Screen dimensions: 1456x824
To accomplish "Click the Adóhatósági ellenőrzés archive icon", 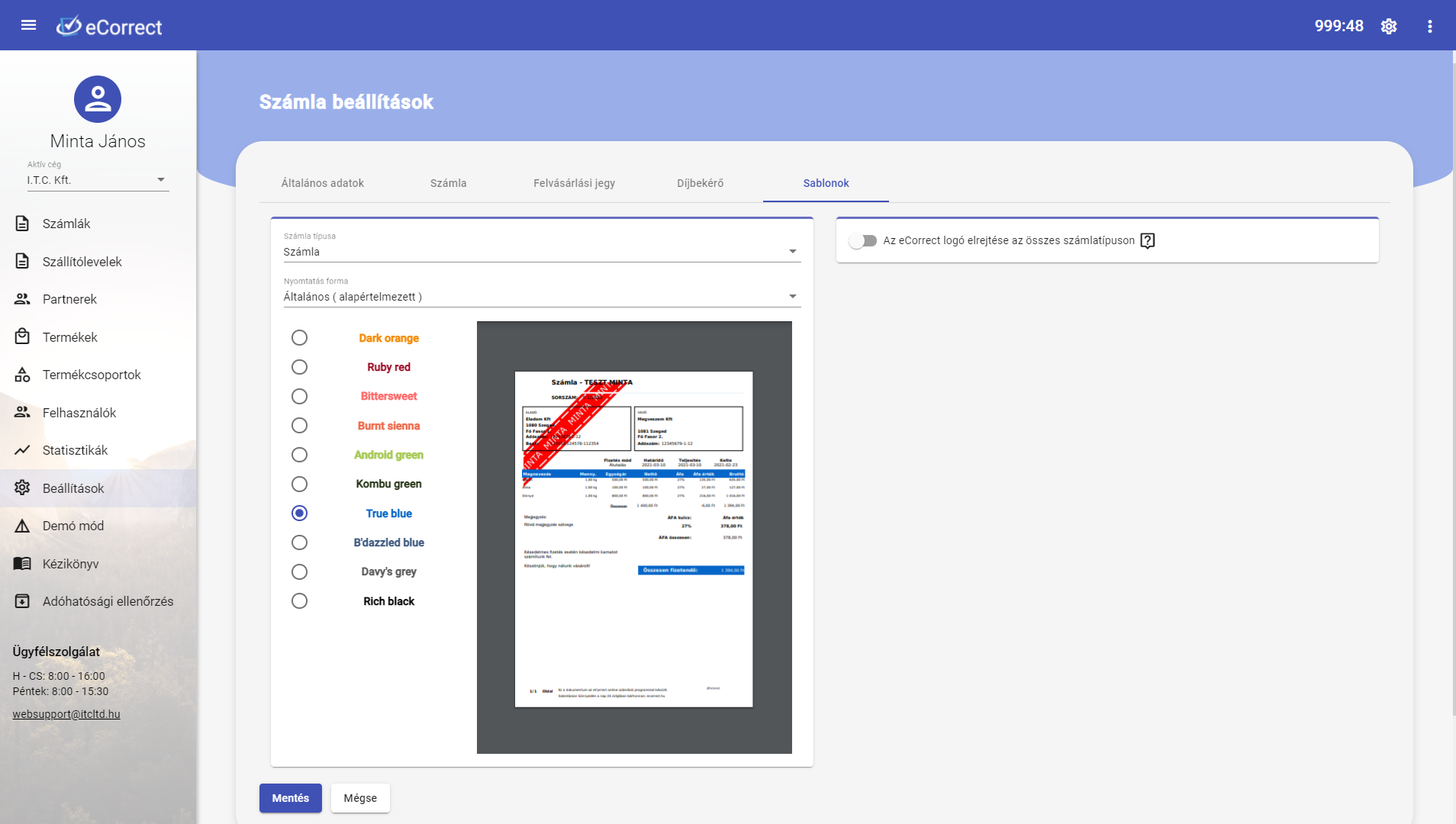I will tap(22, 601).
